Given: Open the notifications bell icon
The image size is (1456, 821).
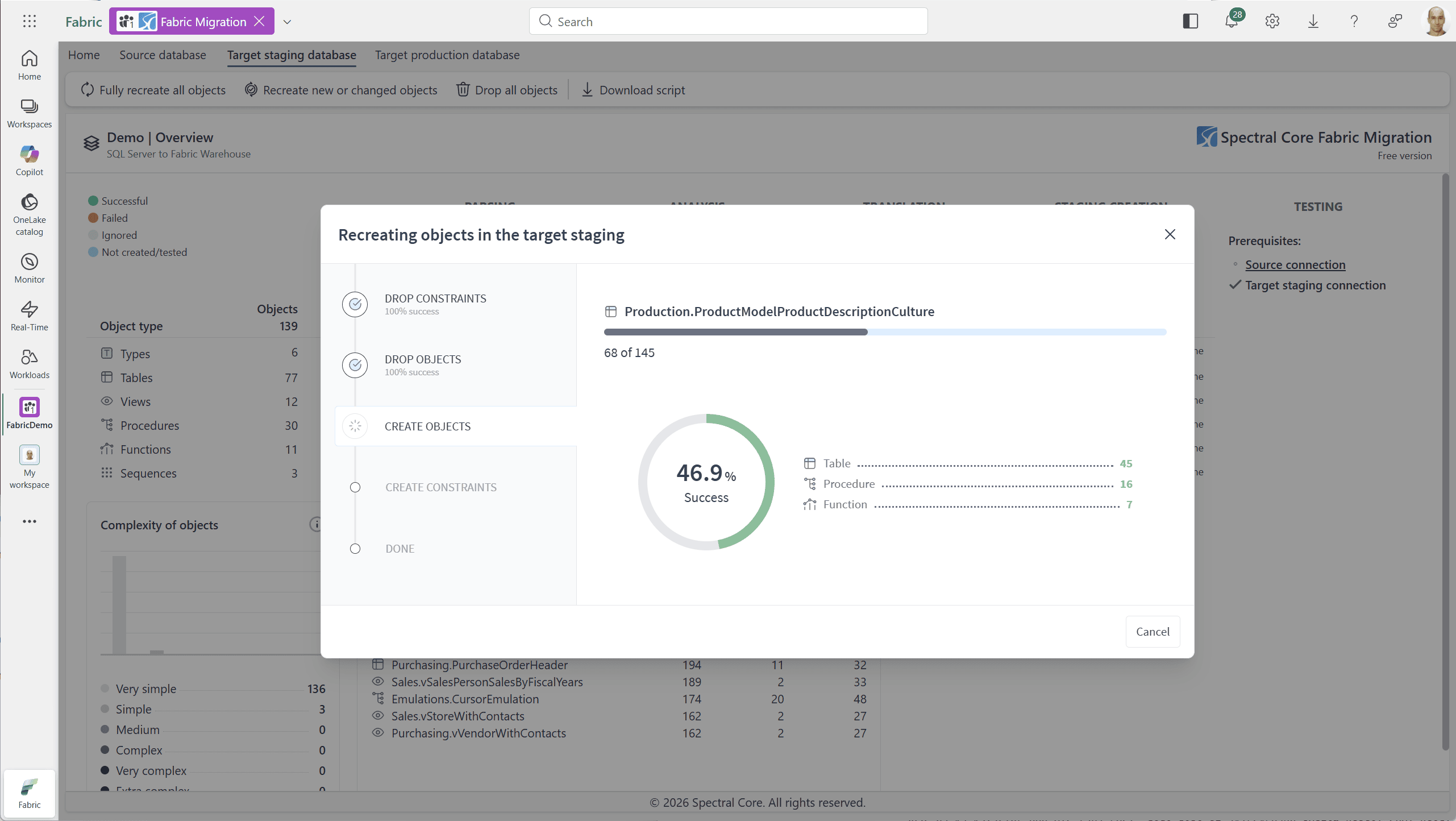Looking at the screenshot, I should coord(1231,22).
